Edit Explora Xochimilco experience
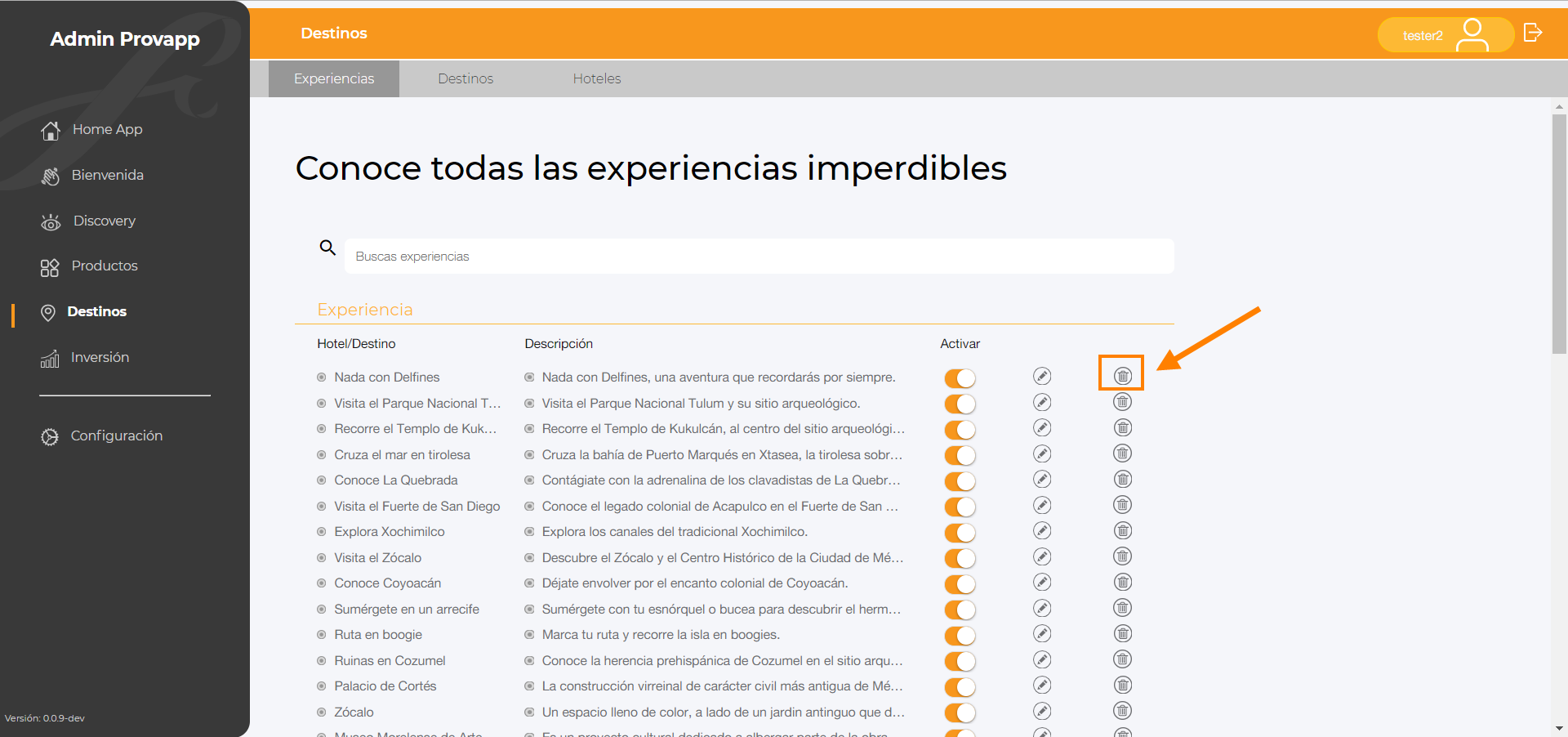 point(1042,530)
